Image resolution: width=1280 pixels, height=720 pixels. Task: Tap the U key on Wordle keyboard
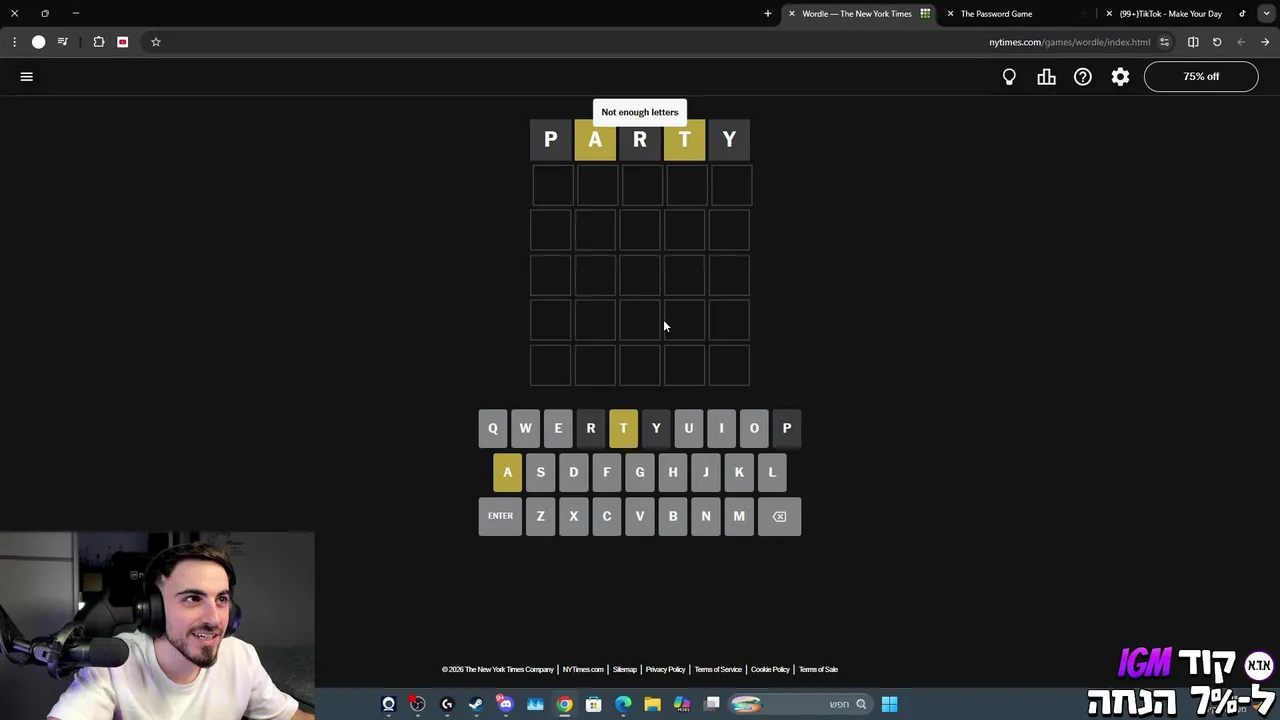point(688,428)
